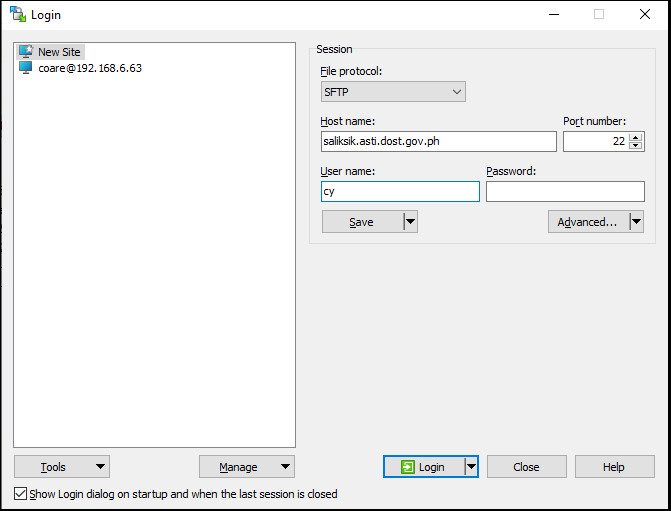
Task: Click the coare@192.168.6.63 site icon
Action: coord(26,68)
